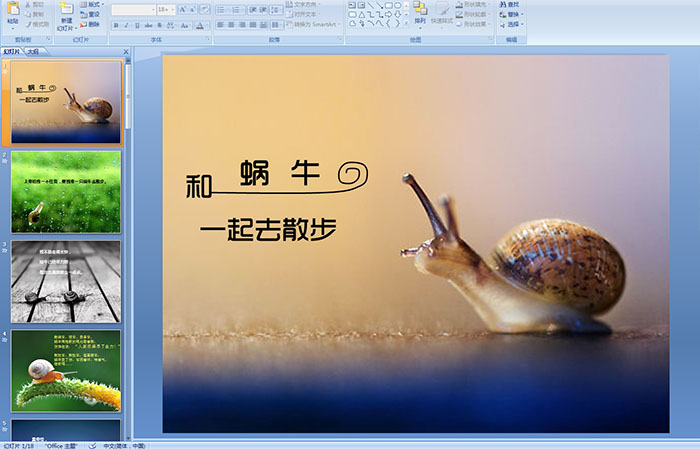Center the paragraph text
The image size is (700, 449).
coord(231,25)
